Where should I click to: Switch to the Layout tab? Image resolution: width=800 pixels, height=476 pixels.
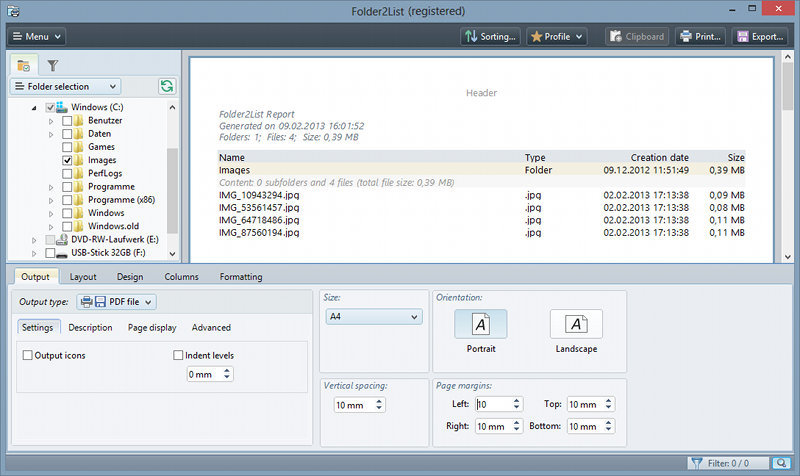coord(83,277)
